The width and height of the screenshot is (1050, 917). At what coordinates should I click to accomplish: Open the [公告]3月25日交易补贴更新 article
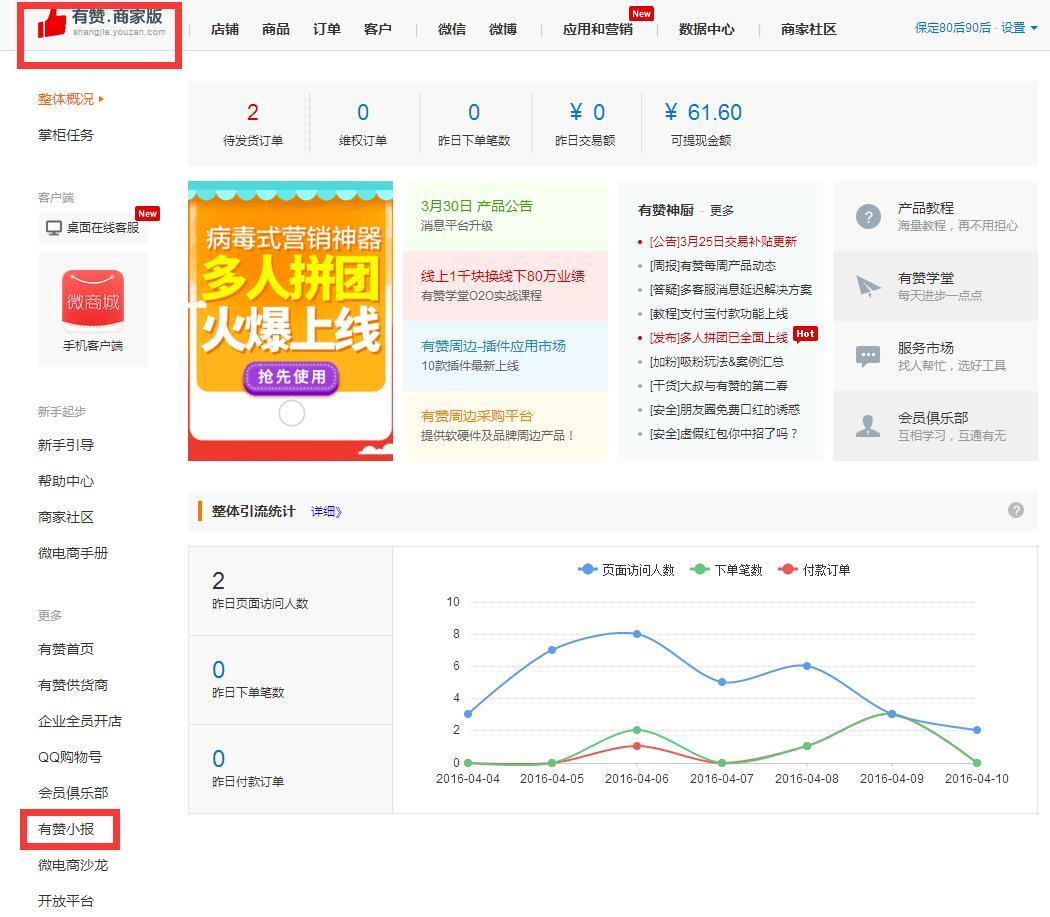(x=723, y=242)
